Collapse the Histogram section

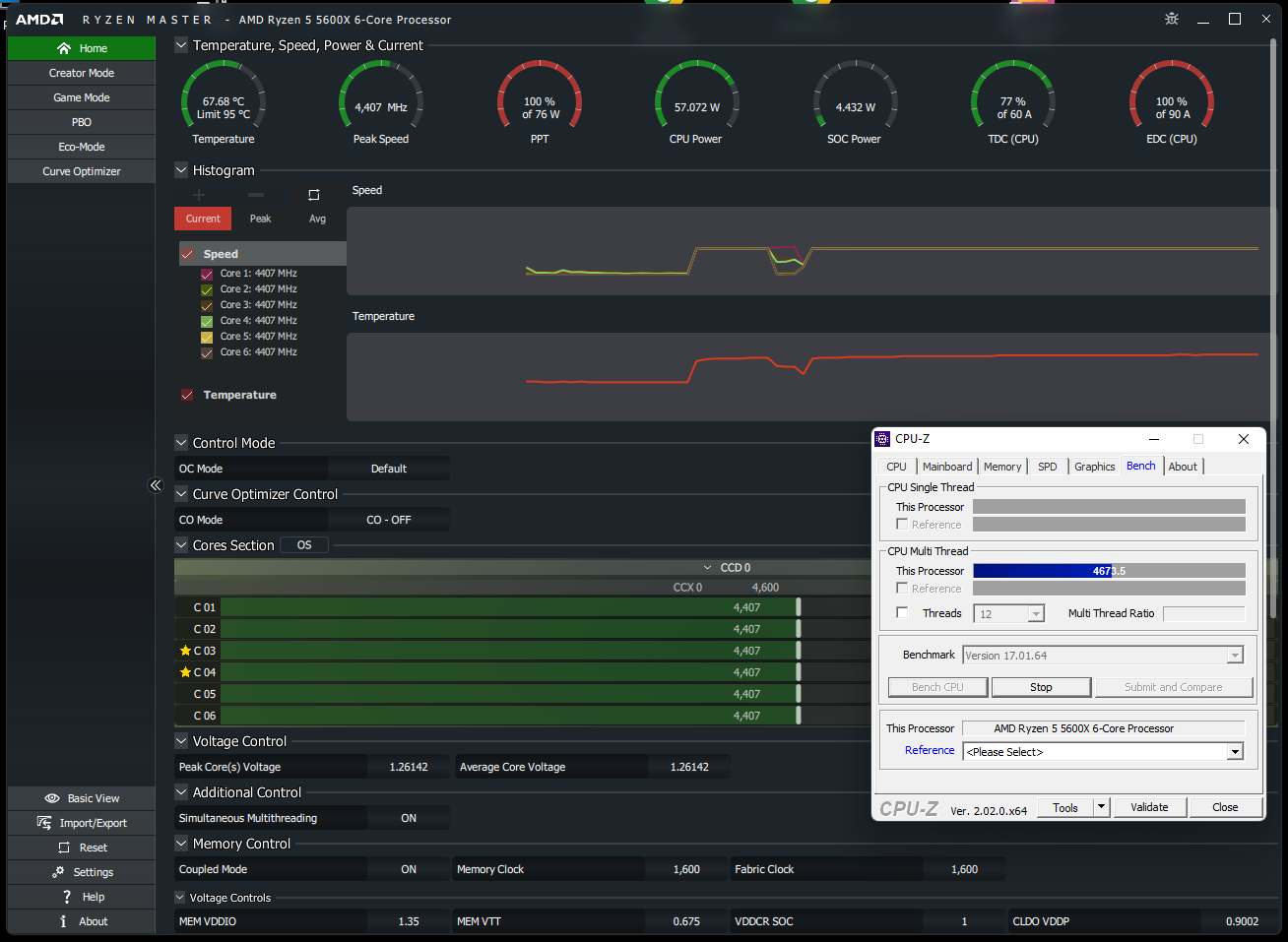click(181, 169)
